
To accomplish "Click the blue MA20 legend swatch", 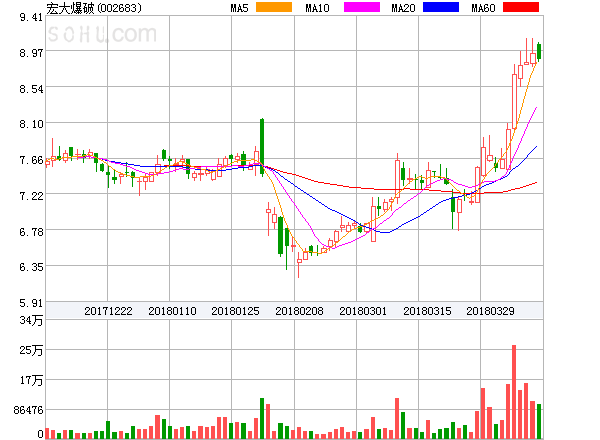I will click(x=441, y=7).
